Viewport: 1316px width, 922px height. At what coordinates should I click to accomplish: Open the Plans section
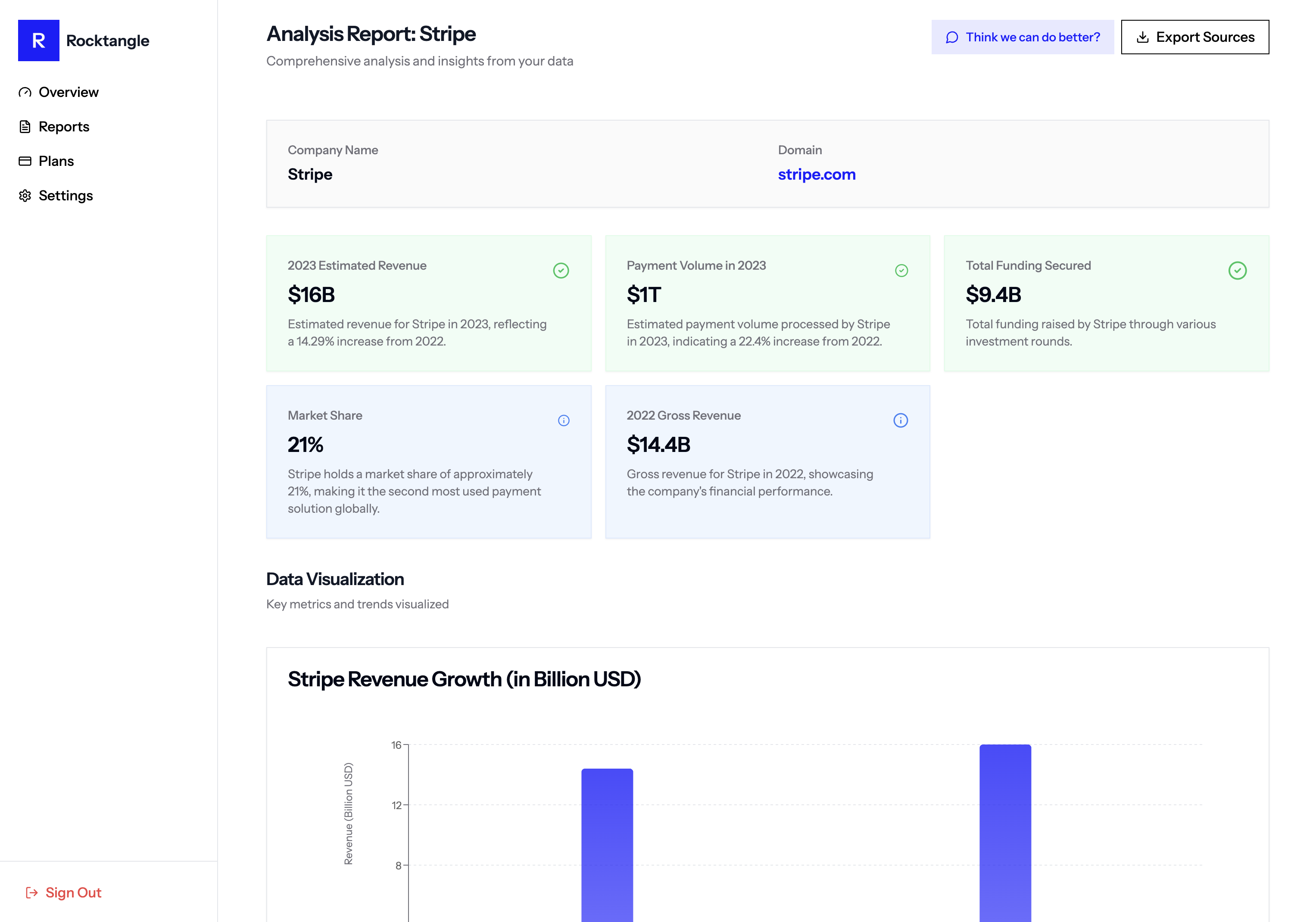[56, 161]
